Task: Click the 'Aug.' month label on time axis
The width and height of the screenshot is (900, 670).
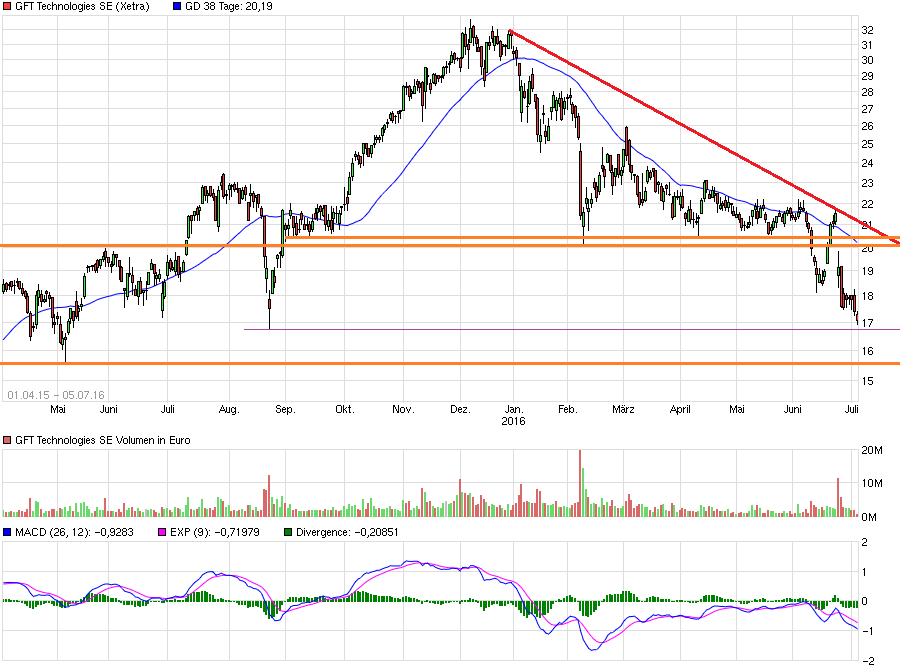Action: [x=229, y=409]
